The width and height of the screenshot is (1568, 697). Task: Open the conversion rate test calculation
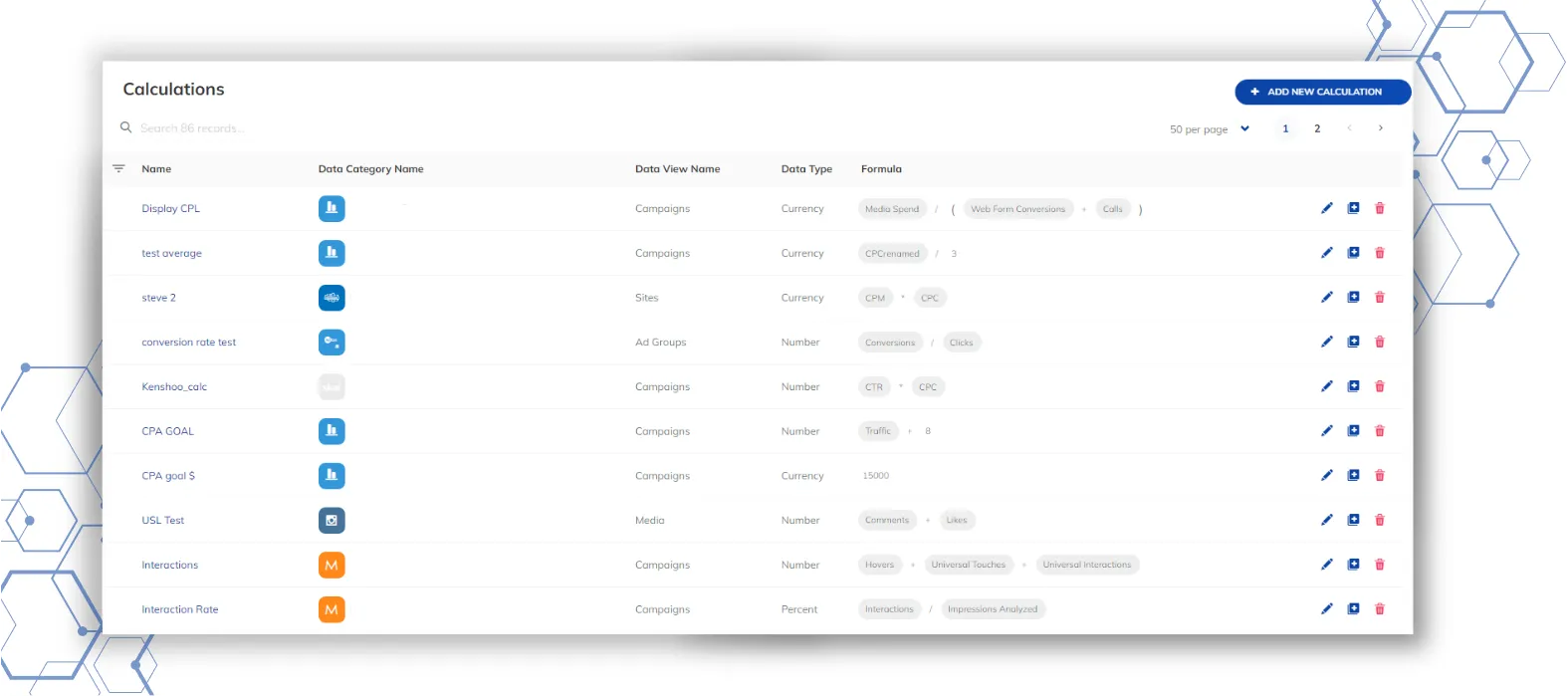click(x=188, y=343)
